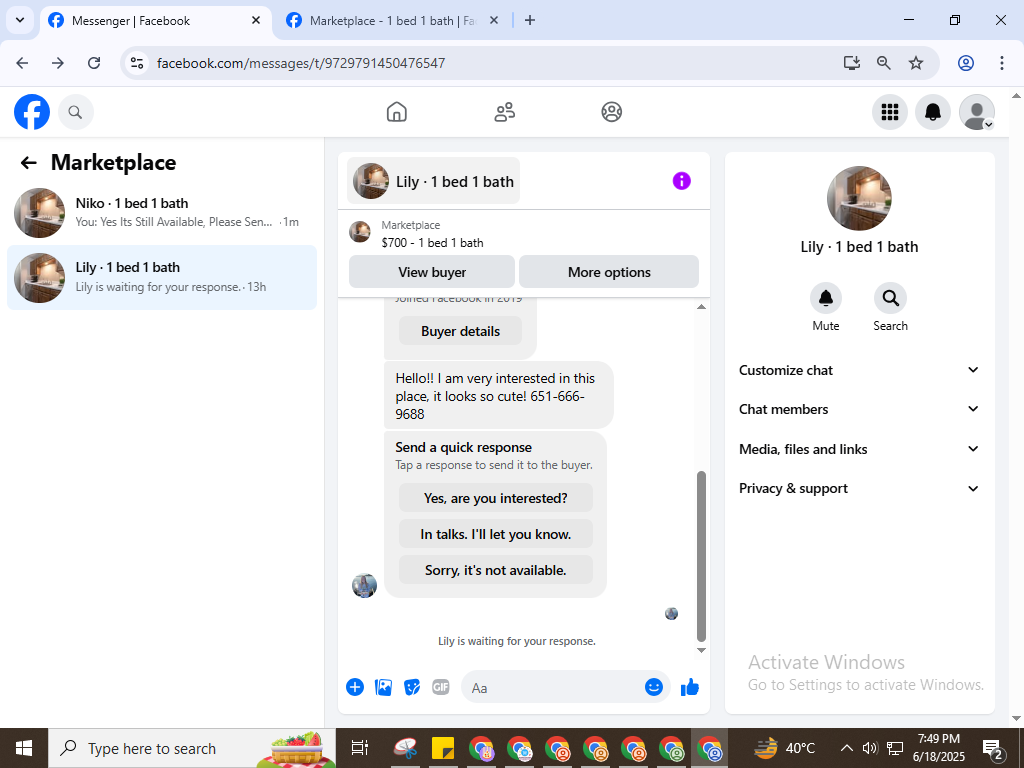Open the Facebook menu grid icon
1024x768 pixels.
coord(889,112)
